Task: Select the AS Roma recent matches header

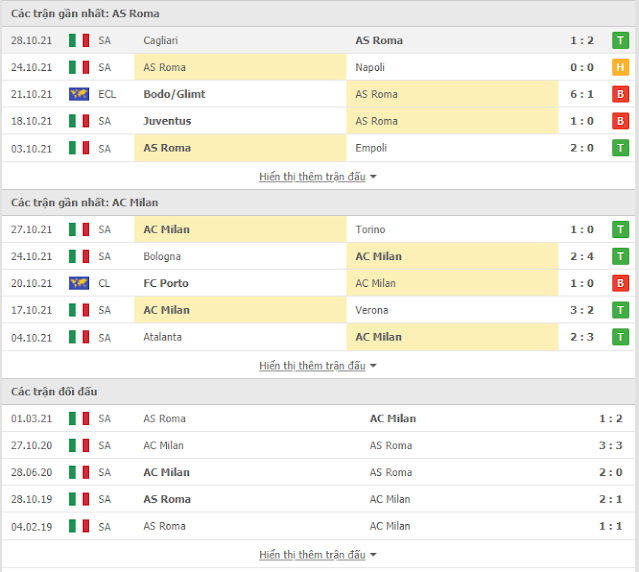Action: point(85,13)
